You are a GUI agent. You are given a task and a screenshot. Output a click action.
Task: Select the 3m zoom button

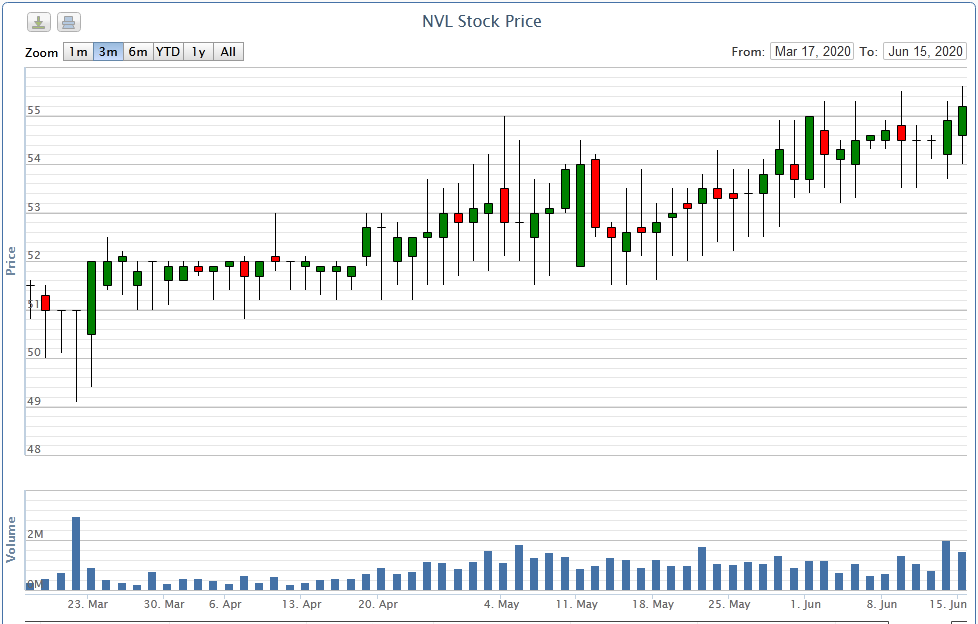(x=108, y=52)
